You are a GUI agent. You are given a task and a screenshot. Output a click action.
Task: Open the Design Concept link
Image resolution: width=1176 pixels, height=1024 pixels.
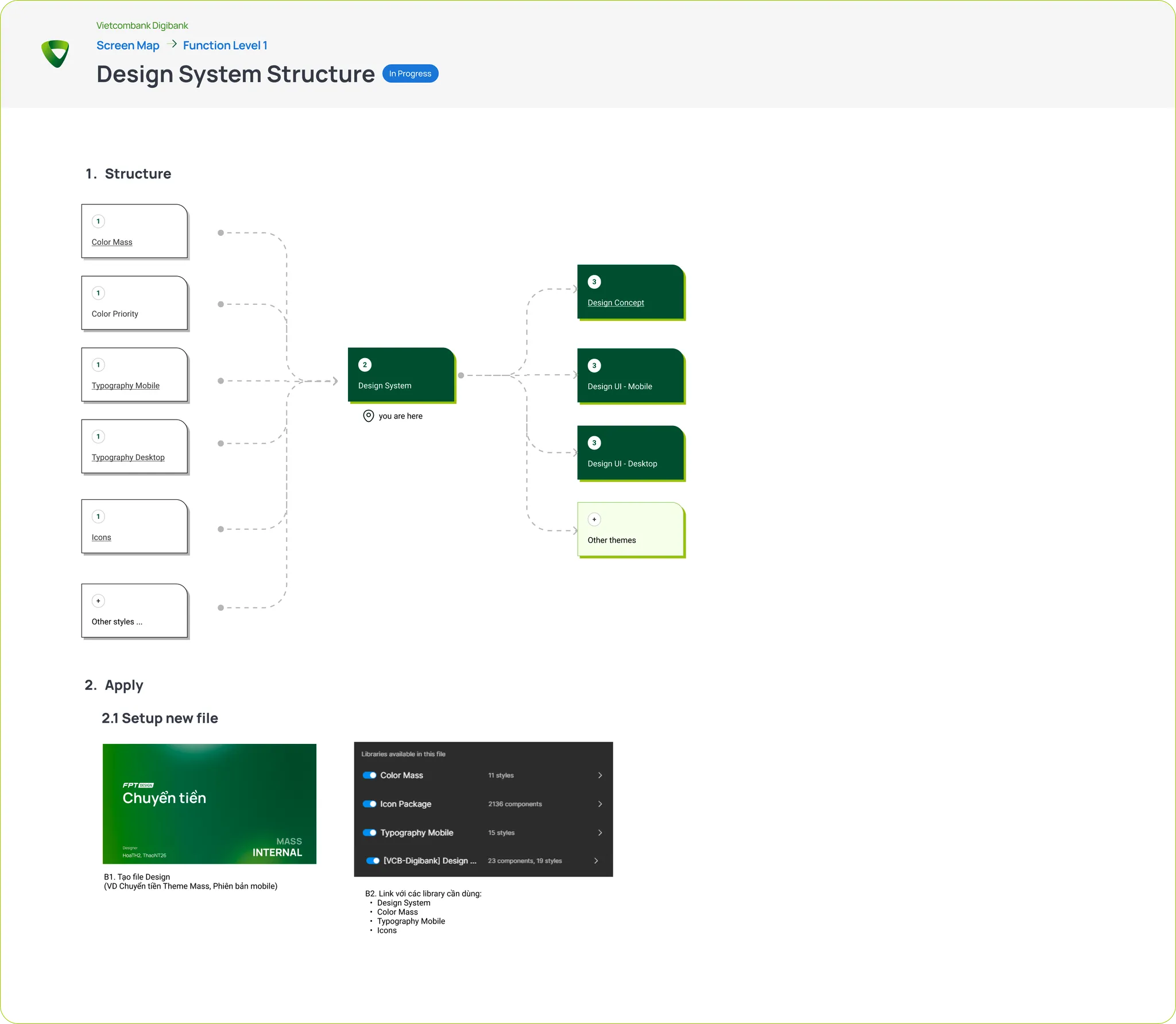[616, 302]
